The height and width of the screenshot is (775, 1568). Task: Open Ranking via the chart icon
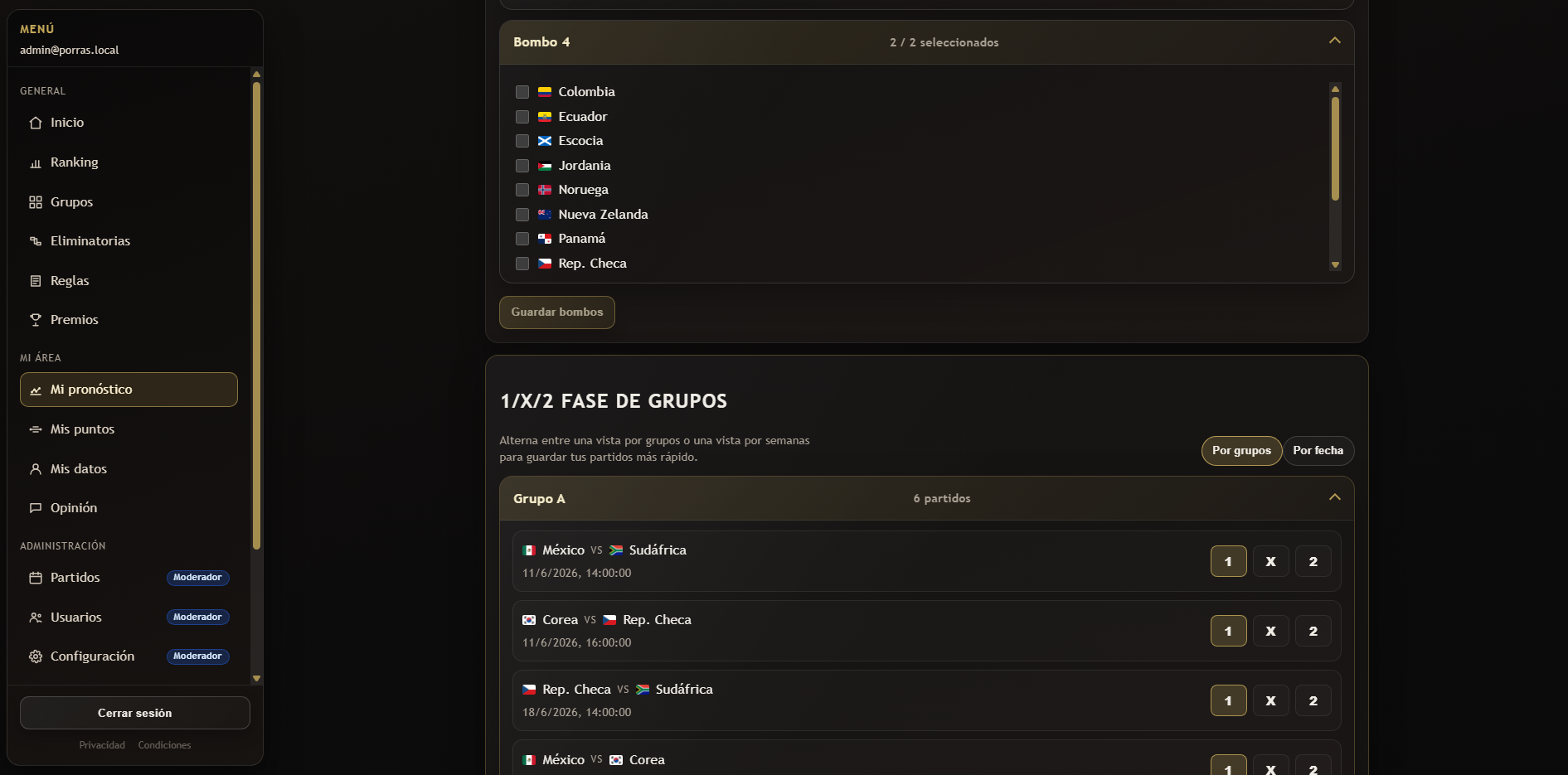[35, 162]
